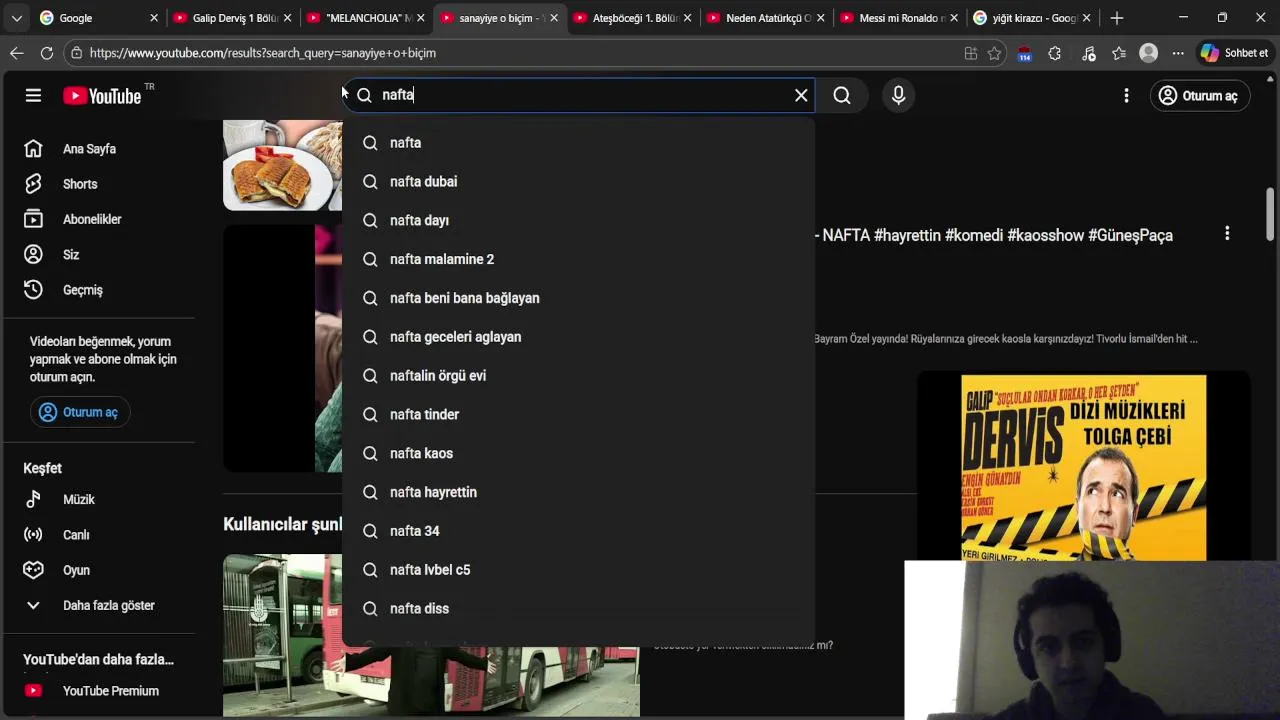Screen dimensions: 1280x720
Task: Open the three-dot settings menu beside Oturum aç
Action: 1126,95
